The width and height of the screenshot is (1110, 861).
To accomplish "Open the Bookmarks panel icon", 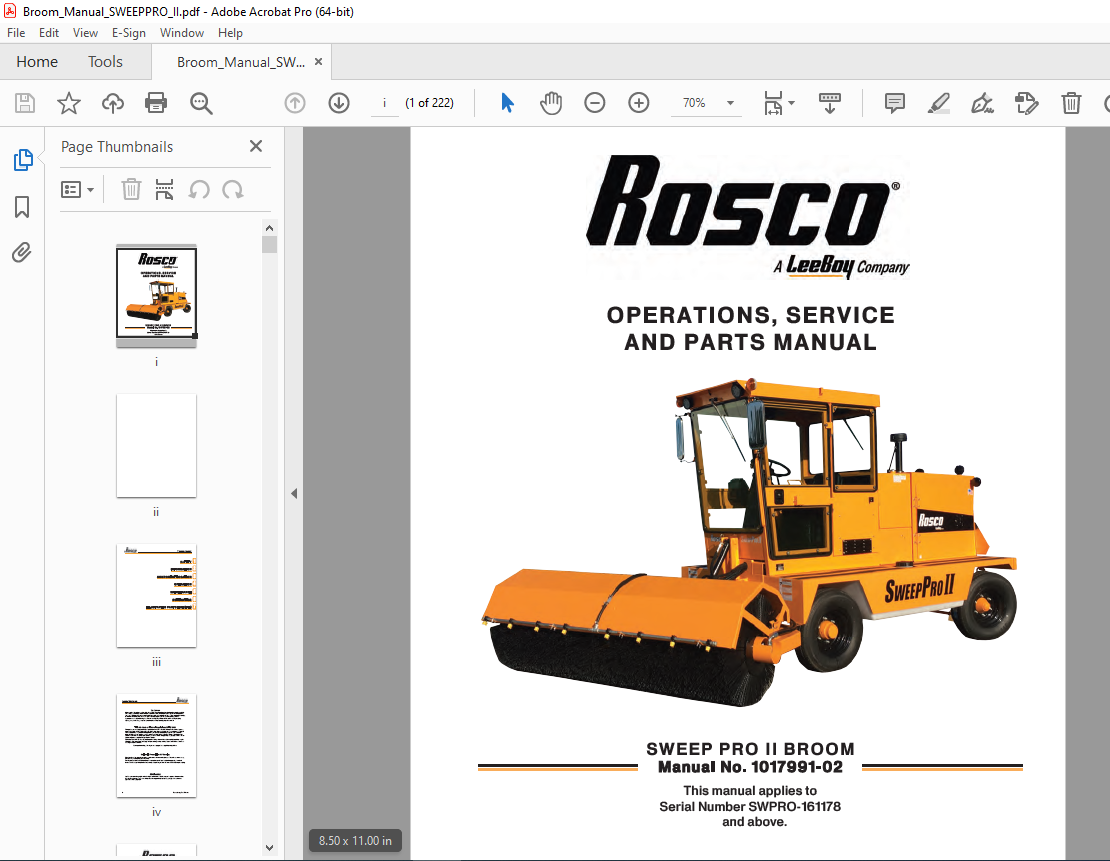I will (22, 207).
